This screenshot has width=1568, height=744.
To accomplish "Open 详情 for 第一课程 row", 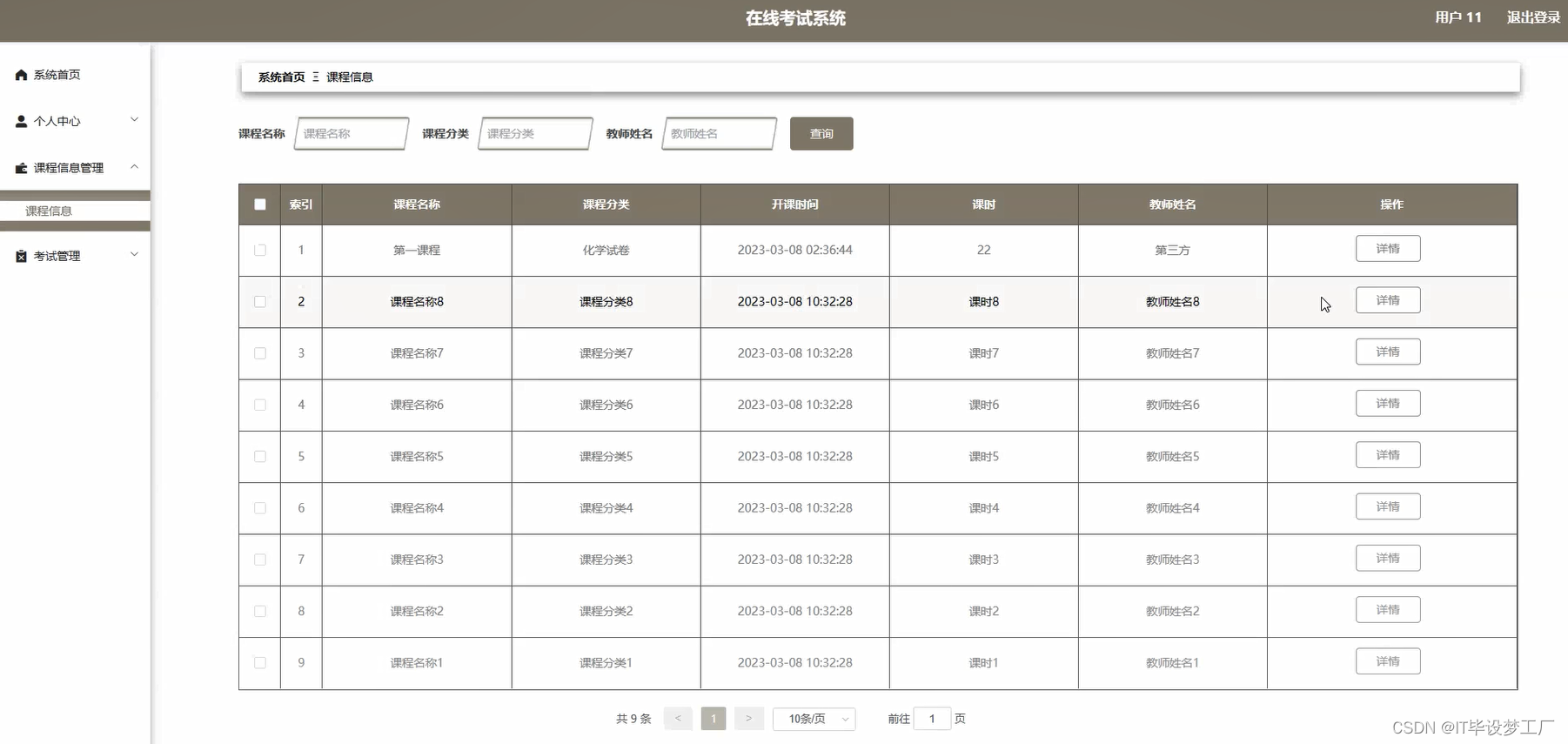I will pos(1388,249).
